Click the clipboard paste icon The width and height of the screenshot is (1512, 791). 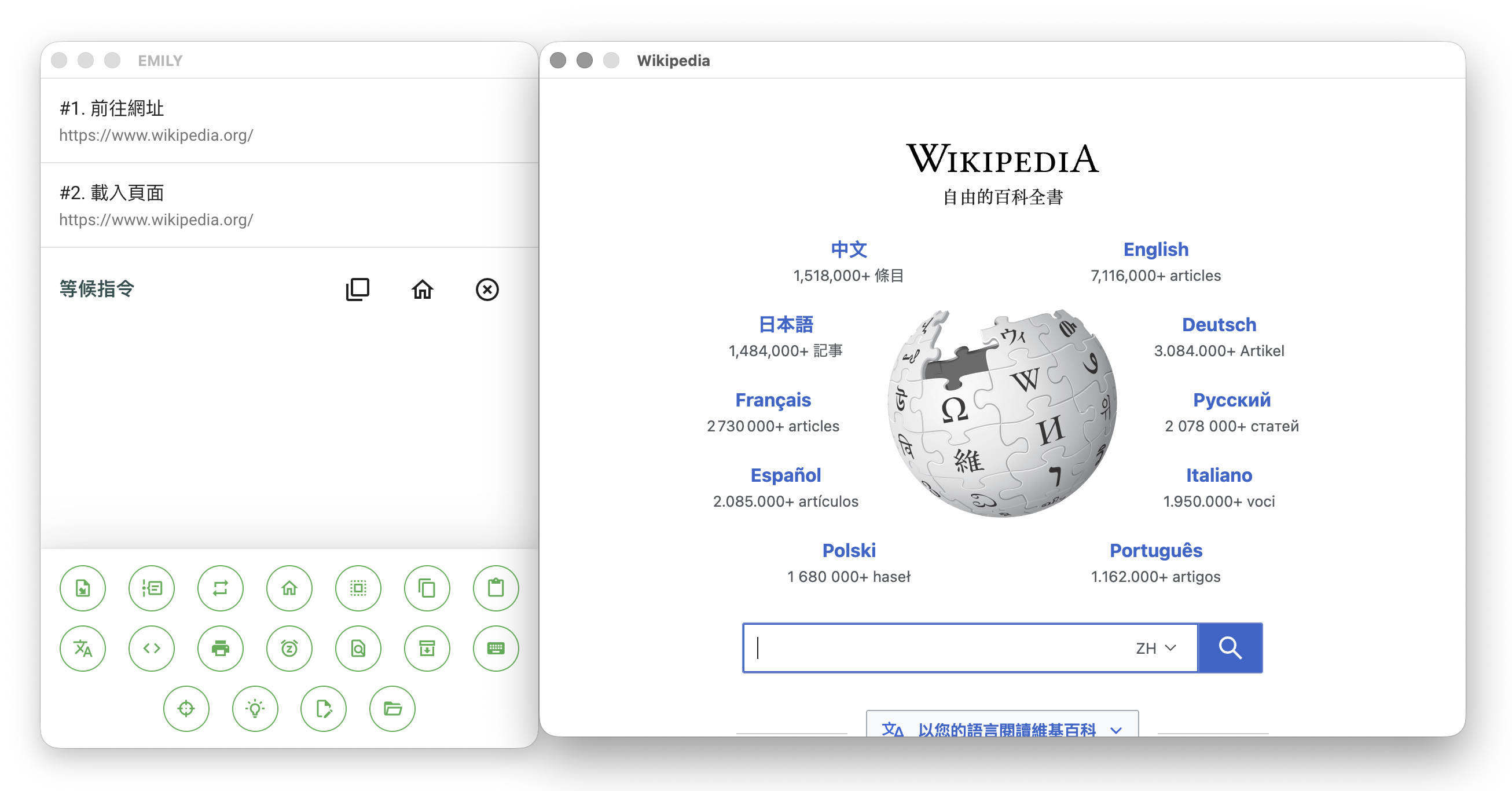pyautogui.click(x=496, y=588)
